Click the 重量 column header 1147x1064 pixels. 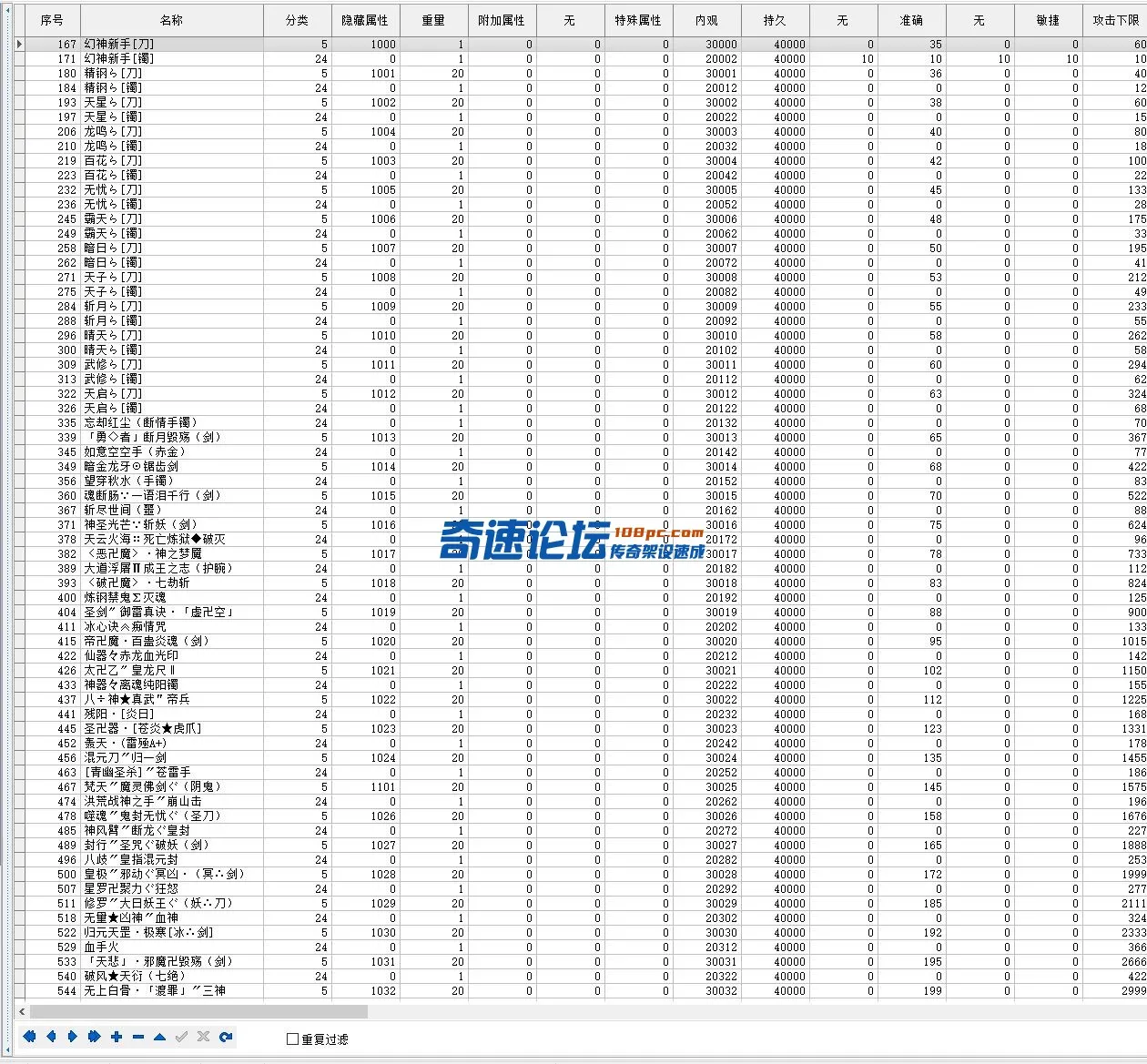(434, 20)
